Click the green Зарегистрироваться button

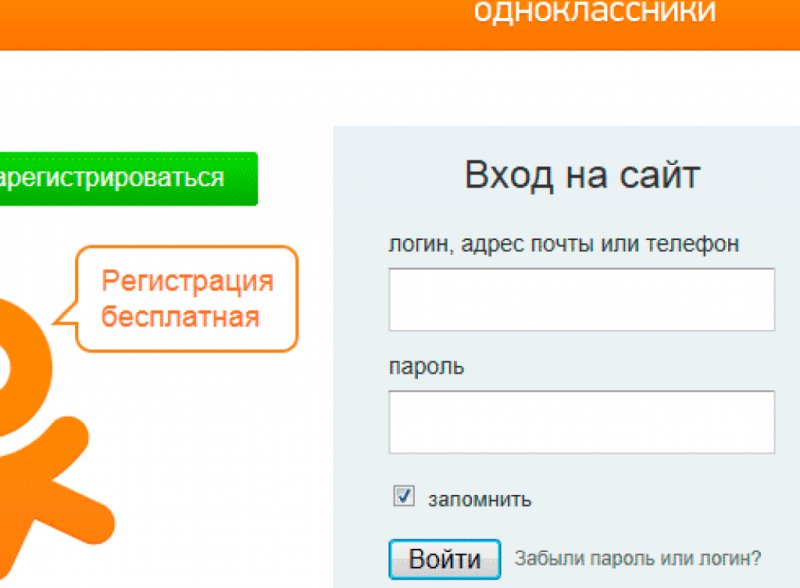[x=120, y=178]
